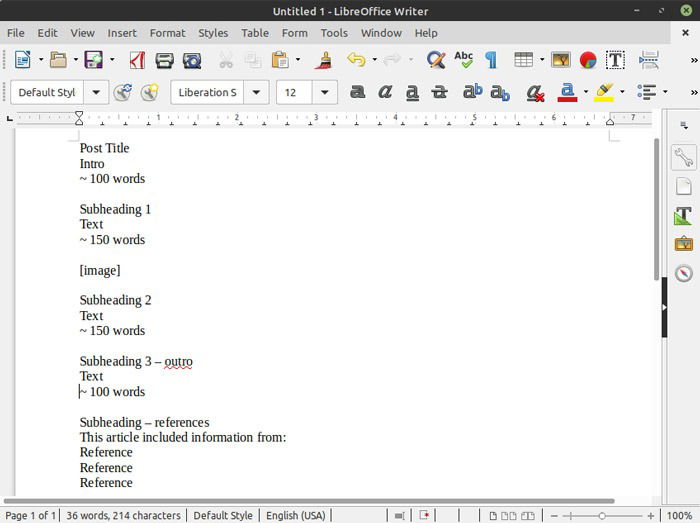The height and width of the screenshot is (523, 700).
Task: Click Default Style in the status bar
Action: (223, 516)
